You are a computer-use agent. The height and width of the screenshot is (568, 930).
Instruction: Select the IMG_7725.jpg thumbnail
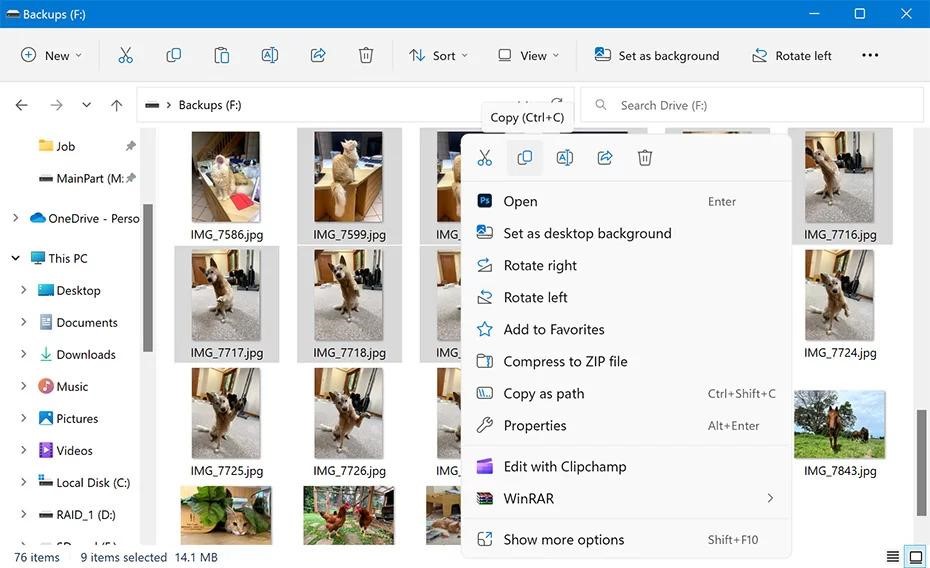(226, 413)
